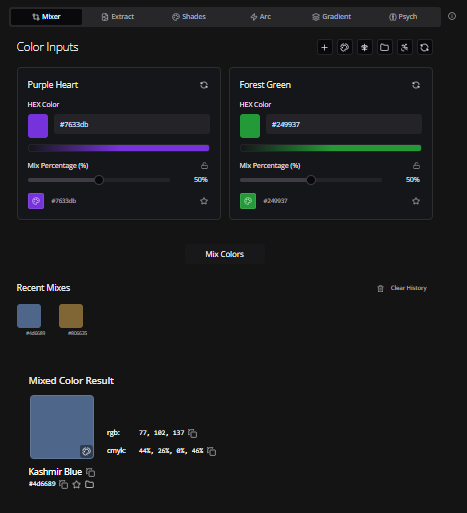
Task: Click the #4d6689 hex text in result
Action: [x=42, y=484]
